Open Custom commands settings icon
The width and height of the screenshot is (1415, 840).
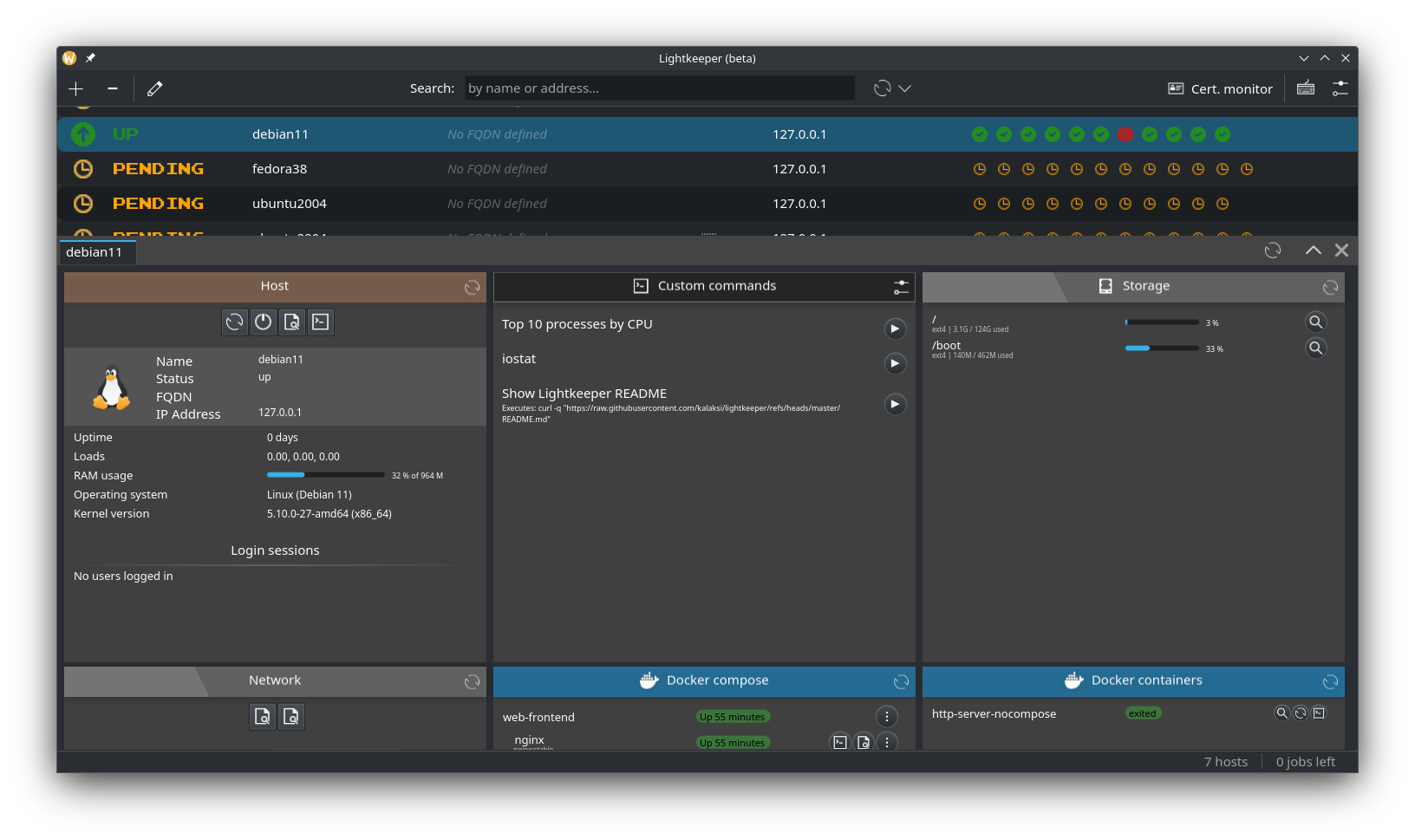[902, 287]
